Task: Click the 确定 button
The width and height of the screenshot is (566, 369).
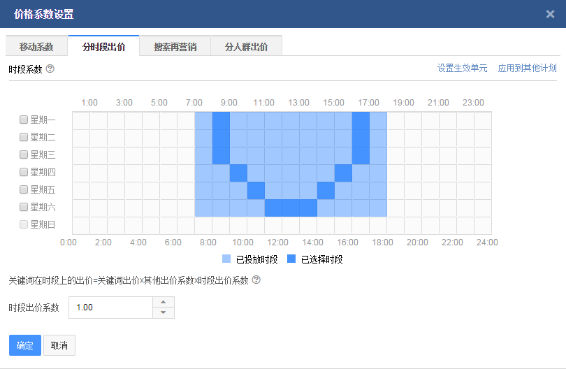Action: (25, 346)
